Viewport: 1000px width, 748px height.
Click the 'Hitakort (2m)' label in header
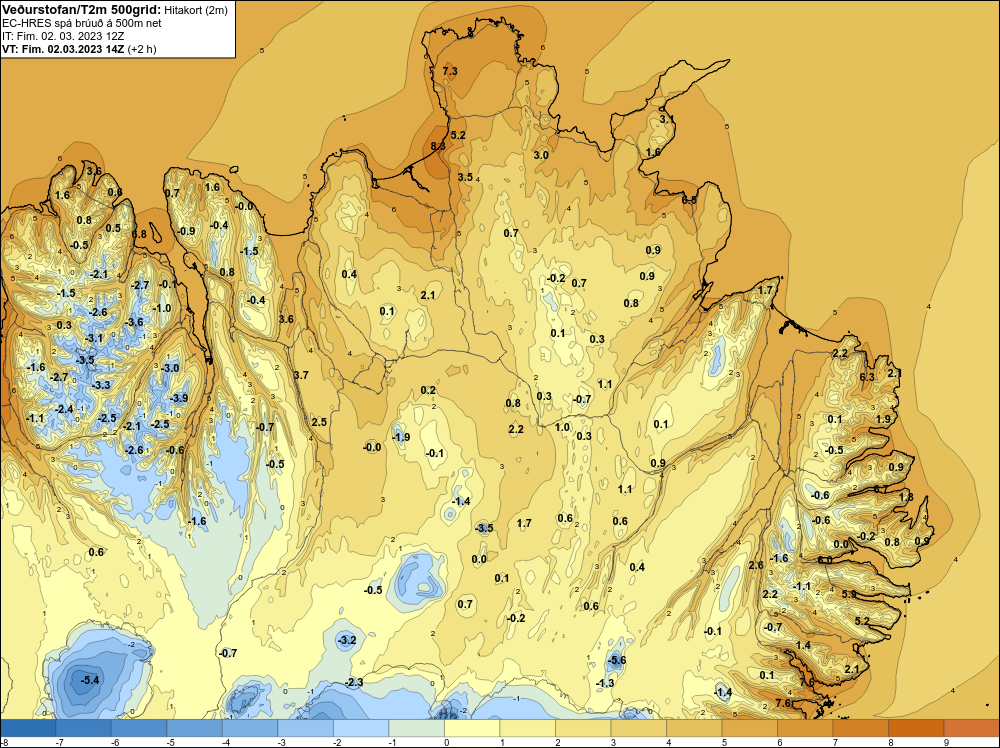(x=196, y=10)
